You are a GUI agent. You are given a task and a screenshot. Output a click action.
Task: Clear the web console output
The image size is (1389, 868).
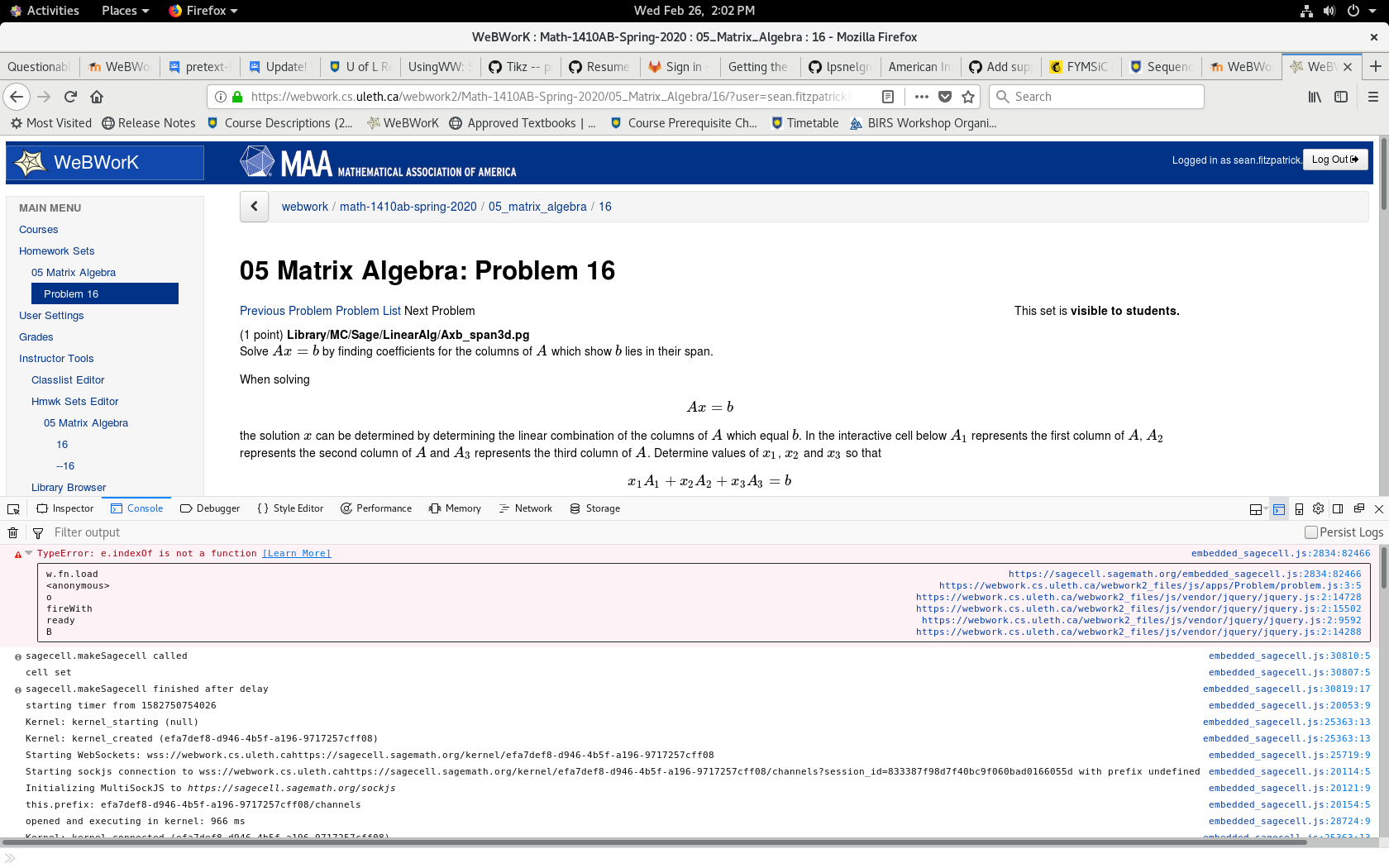pyautogui.click(x=13, y=532)
